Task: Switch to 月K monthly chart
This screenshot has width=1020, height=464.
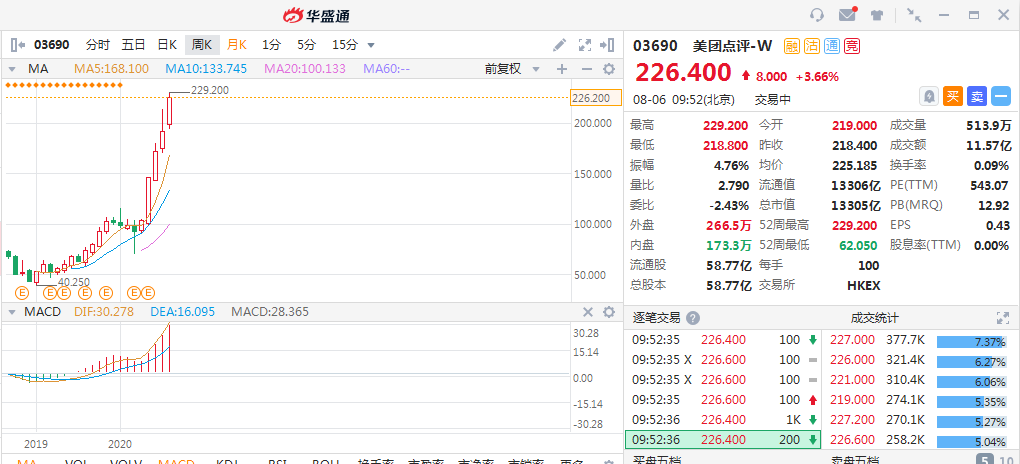Action: [x=237, y=45]
